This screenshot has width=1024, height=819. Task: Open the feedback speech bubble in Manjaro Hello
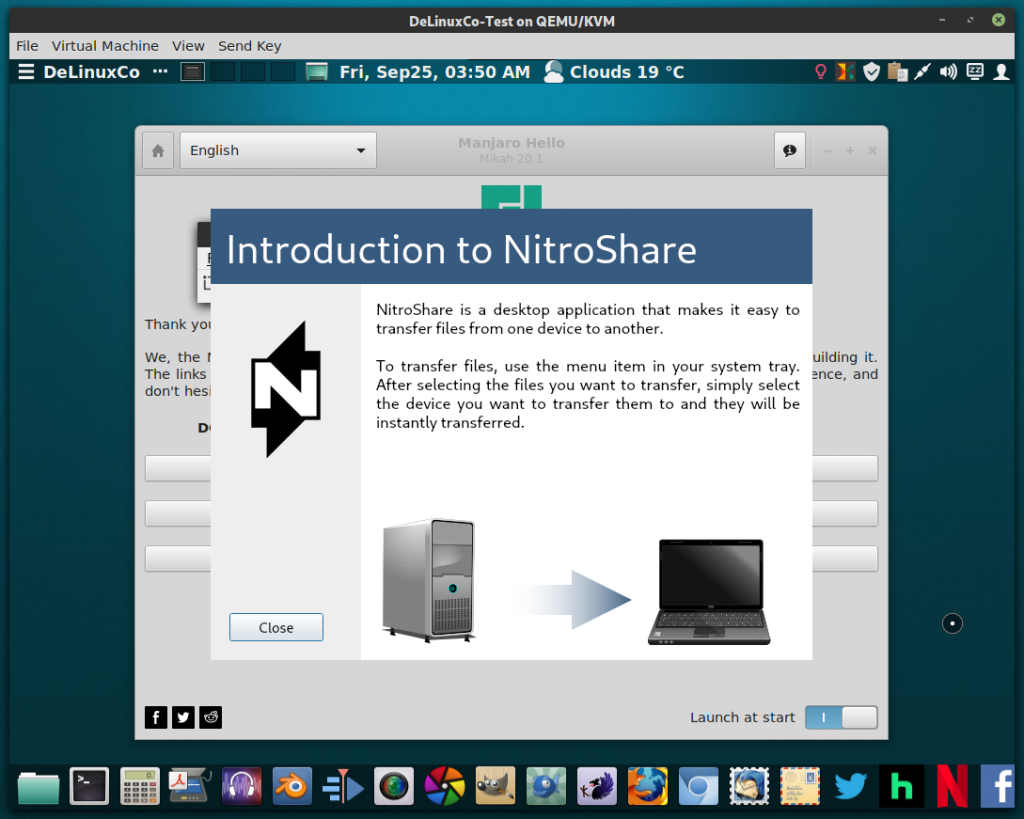point(789,149)
